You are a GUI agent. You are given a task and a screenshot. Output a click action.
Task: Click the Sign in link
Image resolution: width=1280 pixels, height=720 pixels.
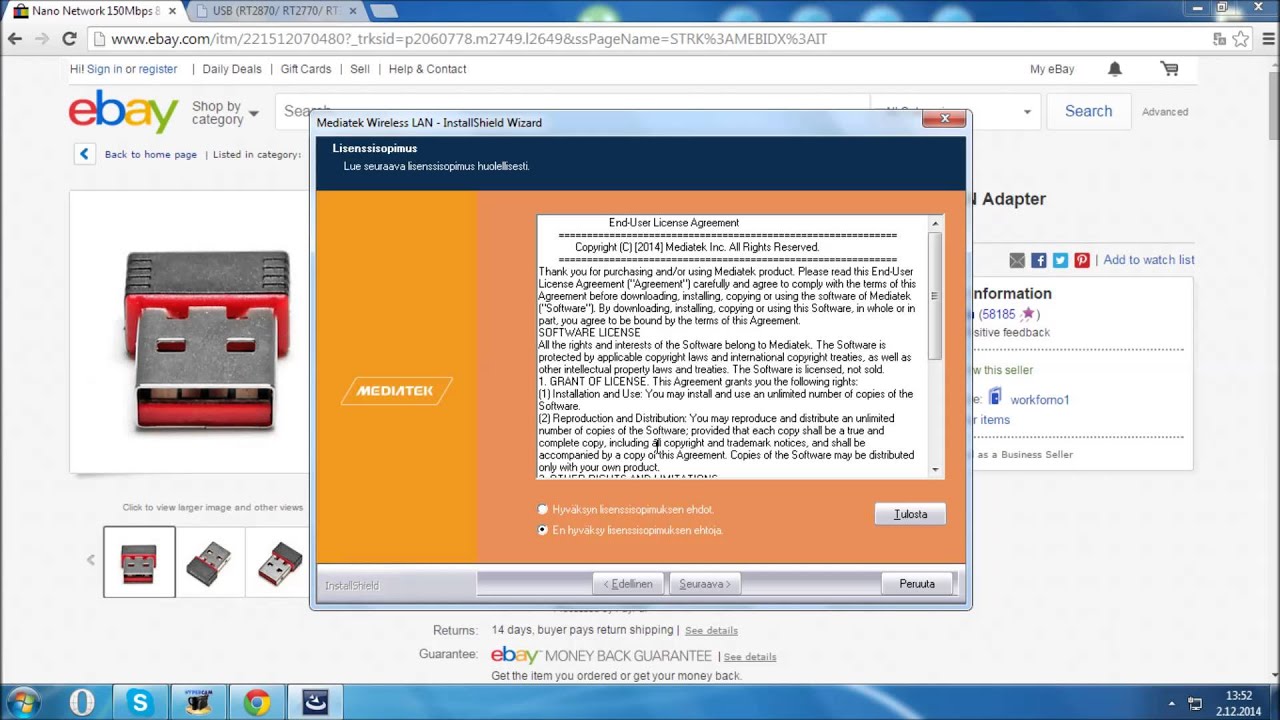pyautogui.click(x=104, y=69)
